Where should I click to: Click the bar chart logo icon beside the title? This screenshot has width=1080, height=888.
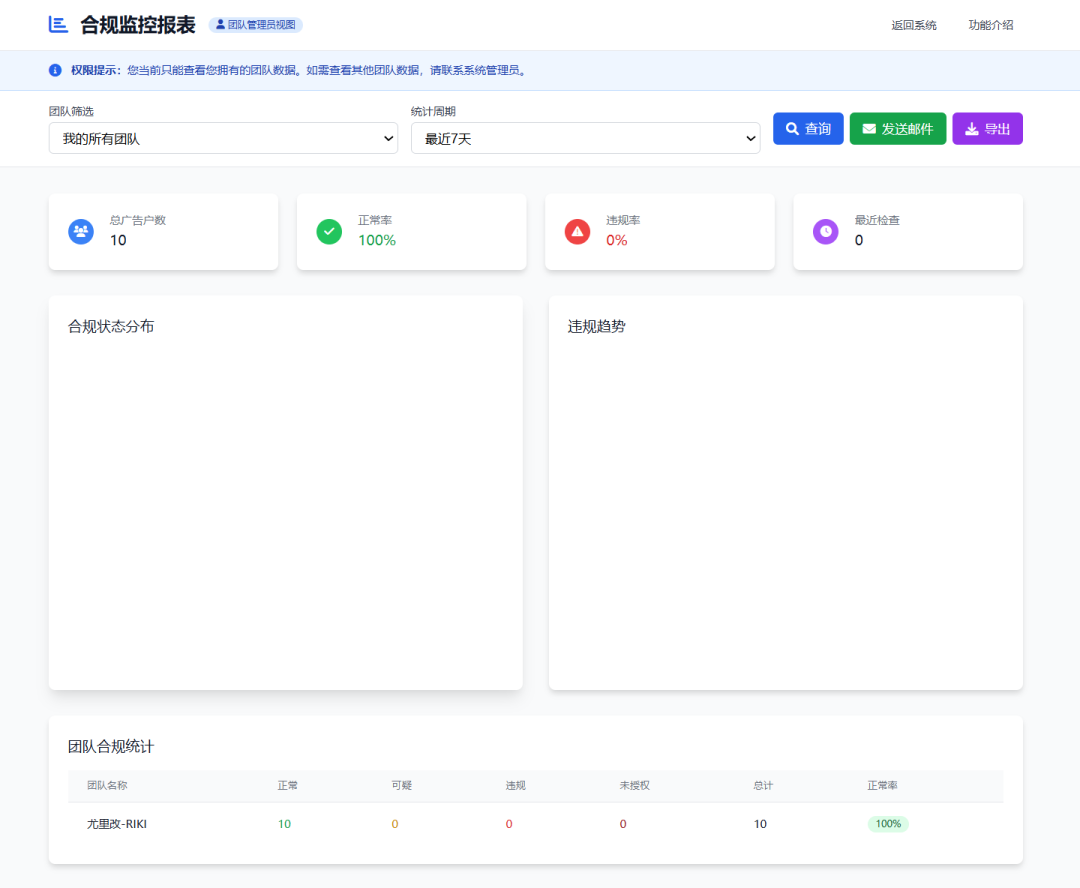[58, 25]
